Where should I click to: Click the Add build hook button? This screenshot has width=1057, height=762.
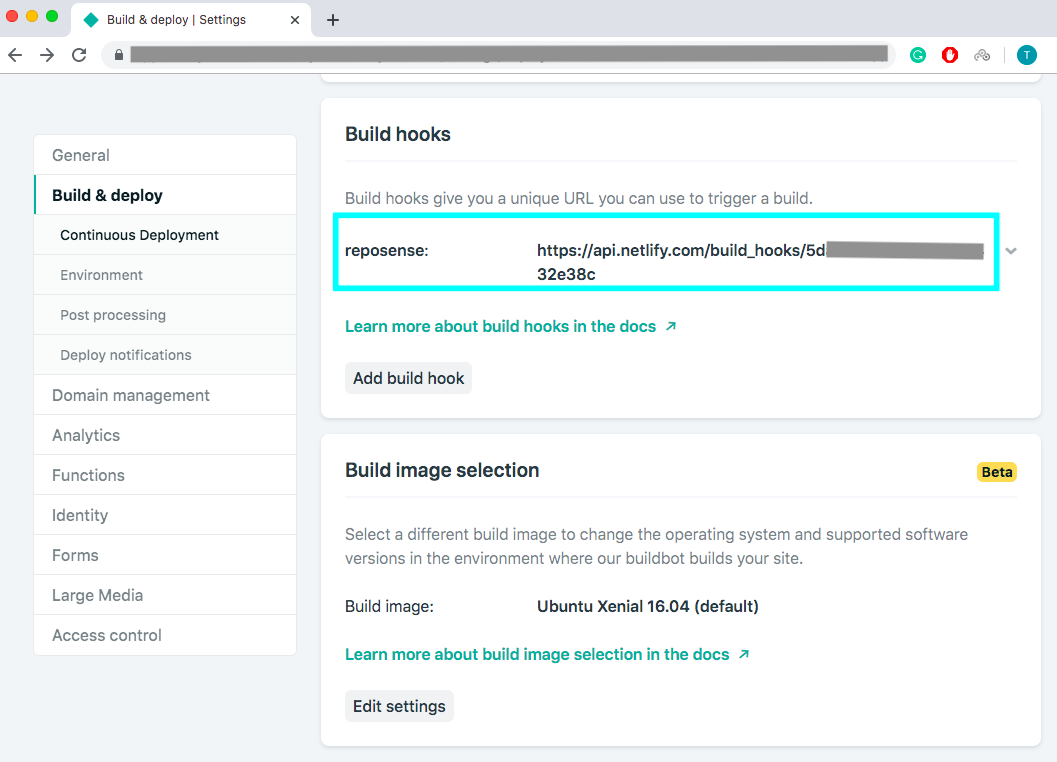click(408, 378)
